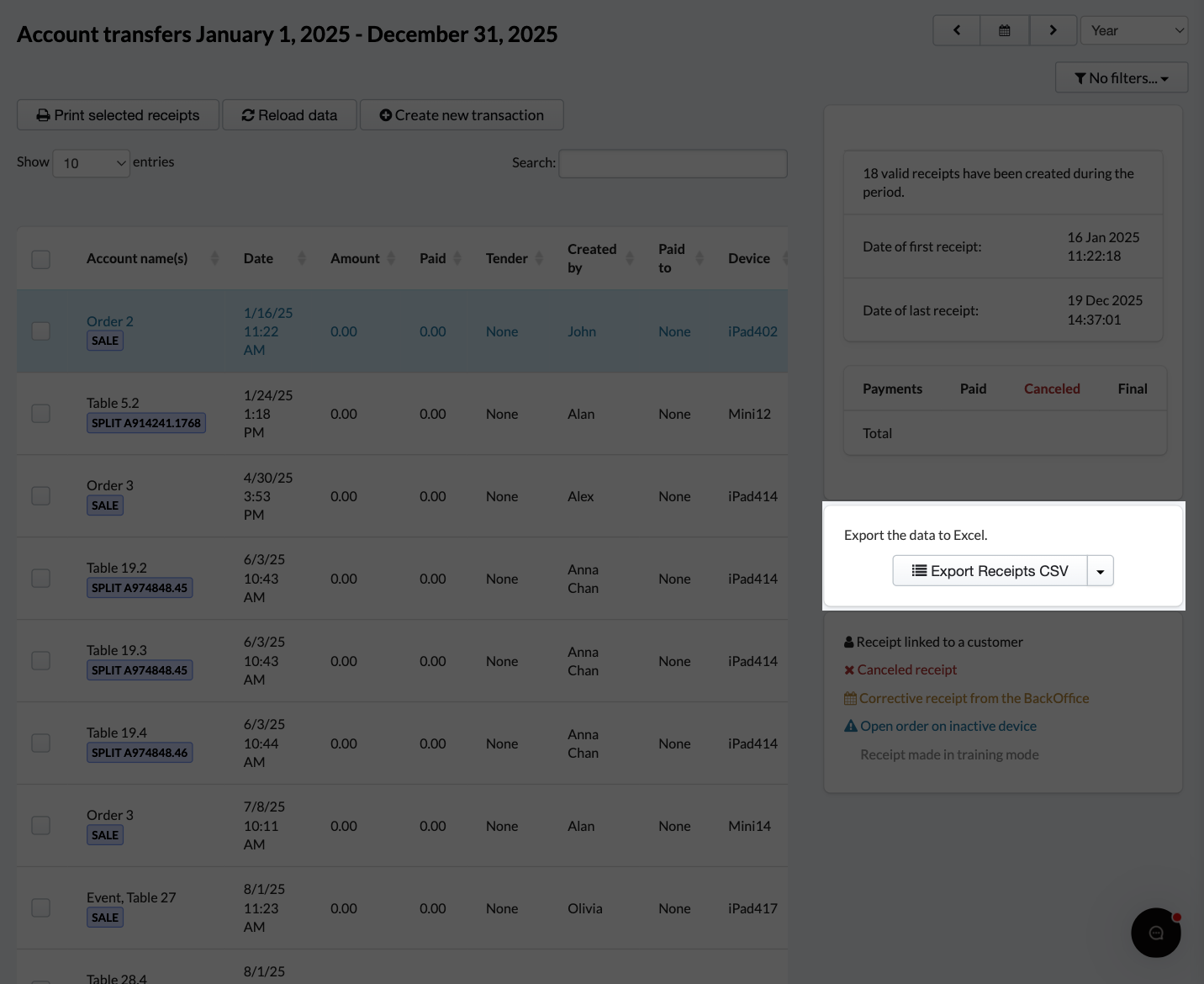The height and width of the screenshot is (984, 1204).
Task: Expand Export Receipts CSV options caret
Action: click(1101, 571)
